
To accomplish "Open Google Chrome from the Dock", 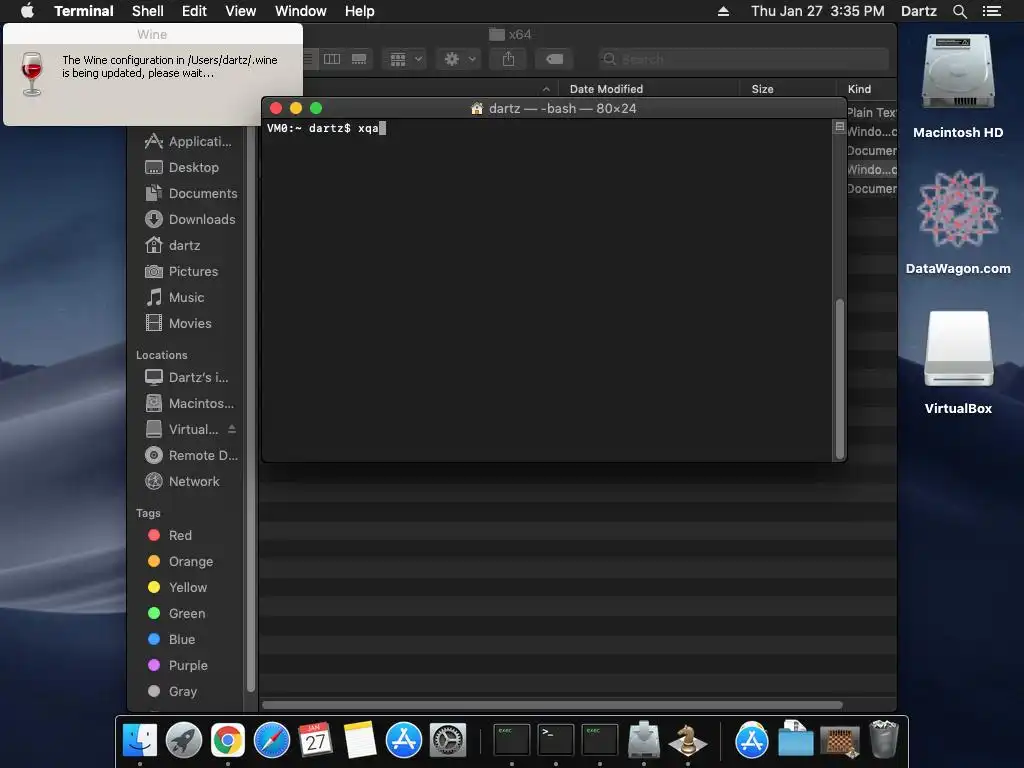I will point(227,741).
